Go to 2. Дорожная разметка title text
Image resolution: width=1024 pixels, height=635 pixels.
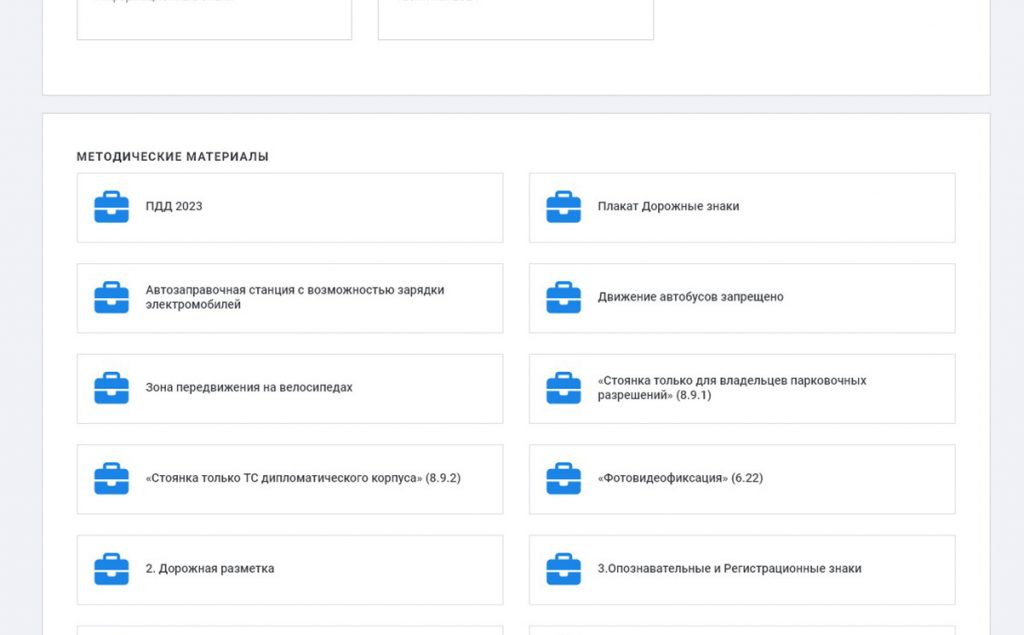point(210,569)
